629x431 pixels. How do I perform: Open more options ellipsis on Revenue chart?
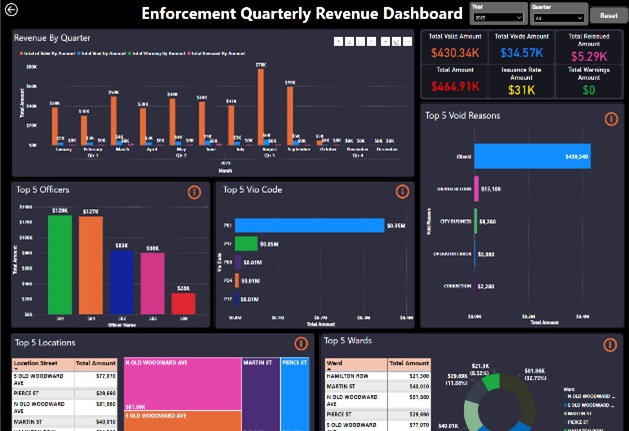click(x=407, y=41)
